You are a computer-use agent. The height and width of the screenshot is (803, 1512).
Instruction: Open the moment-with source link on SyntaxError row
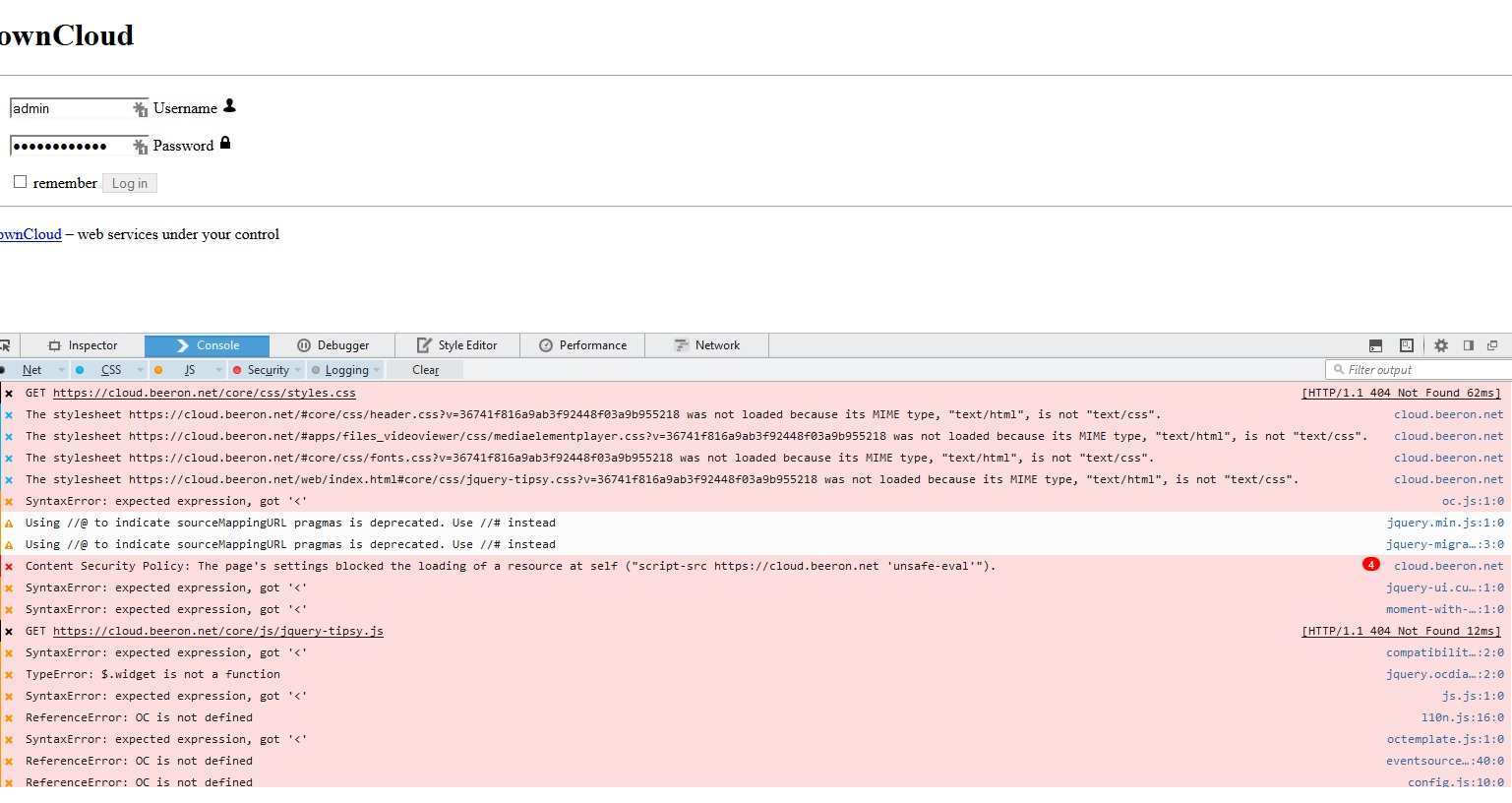(x=1445, y=609)
